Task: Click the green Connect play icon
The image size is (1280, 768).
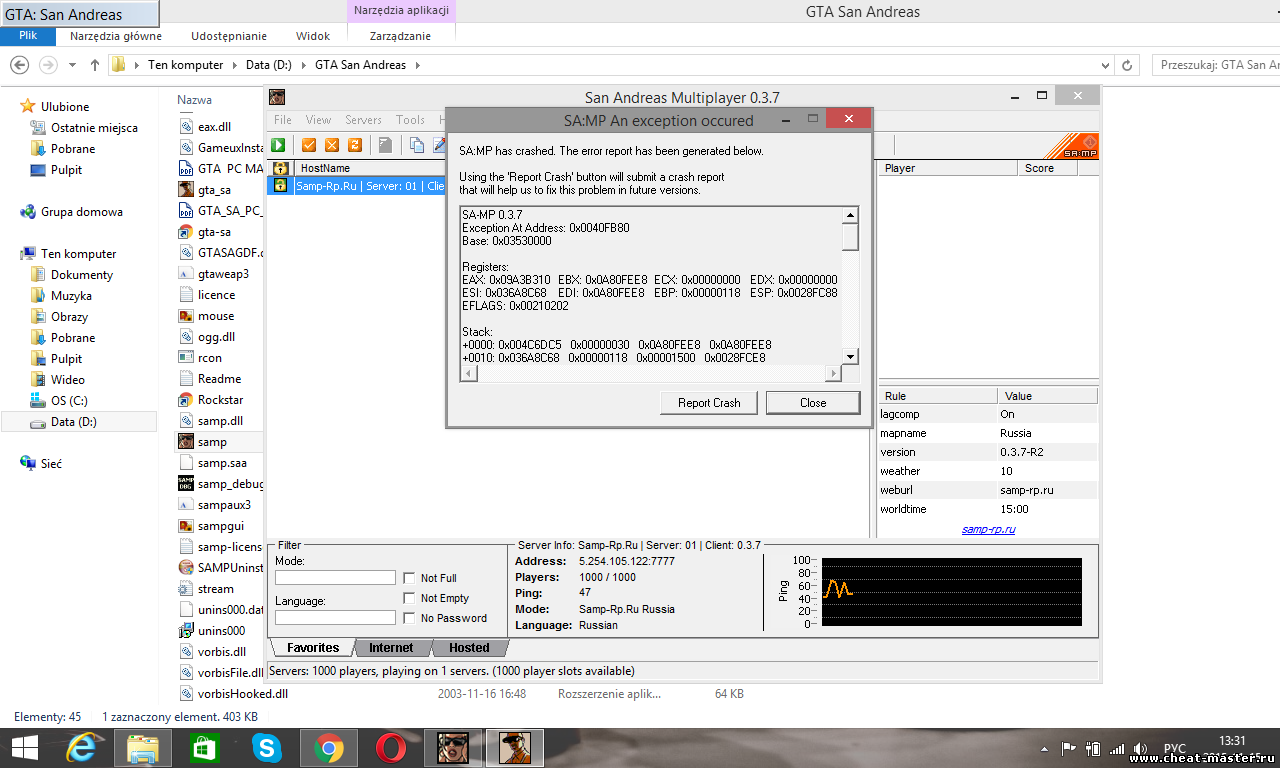Action: pyautogui.click(x=278, y=145)
